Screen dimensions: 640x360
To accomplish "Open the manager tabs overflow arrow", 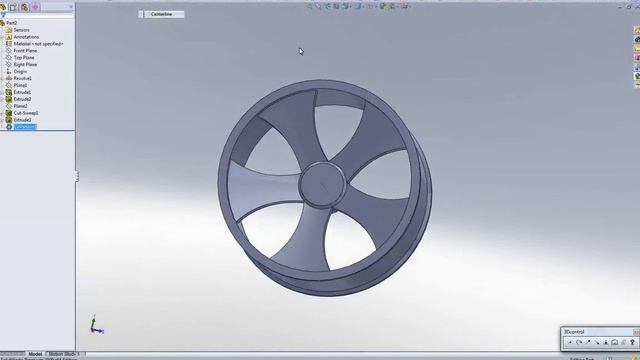I will (x=71, y=7).
